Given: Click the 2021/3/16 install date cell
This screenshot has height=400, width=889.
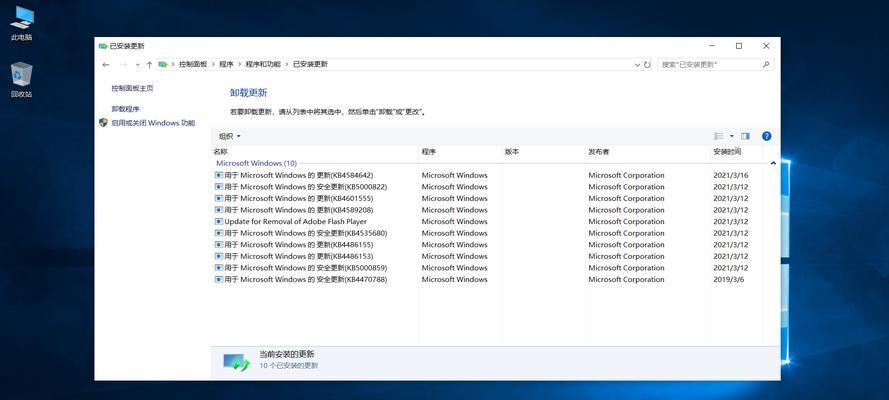Looking at the screenshot, I should (x=731, y=176).
